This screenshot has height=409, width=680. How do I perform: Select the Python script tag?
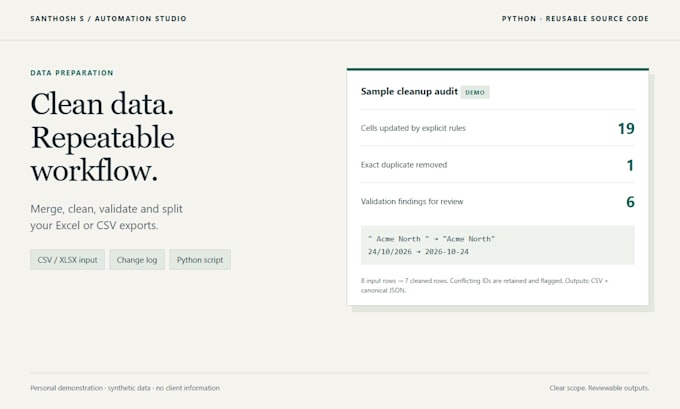[x=200, y=259]
